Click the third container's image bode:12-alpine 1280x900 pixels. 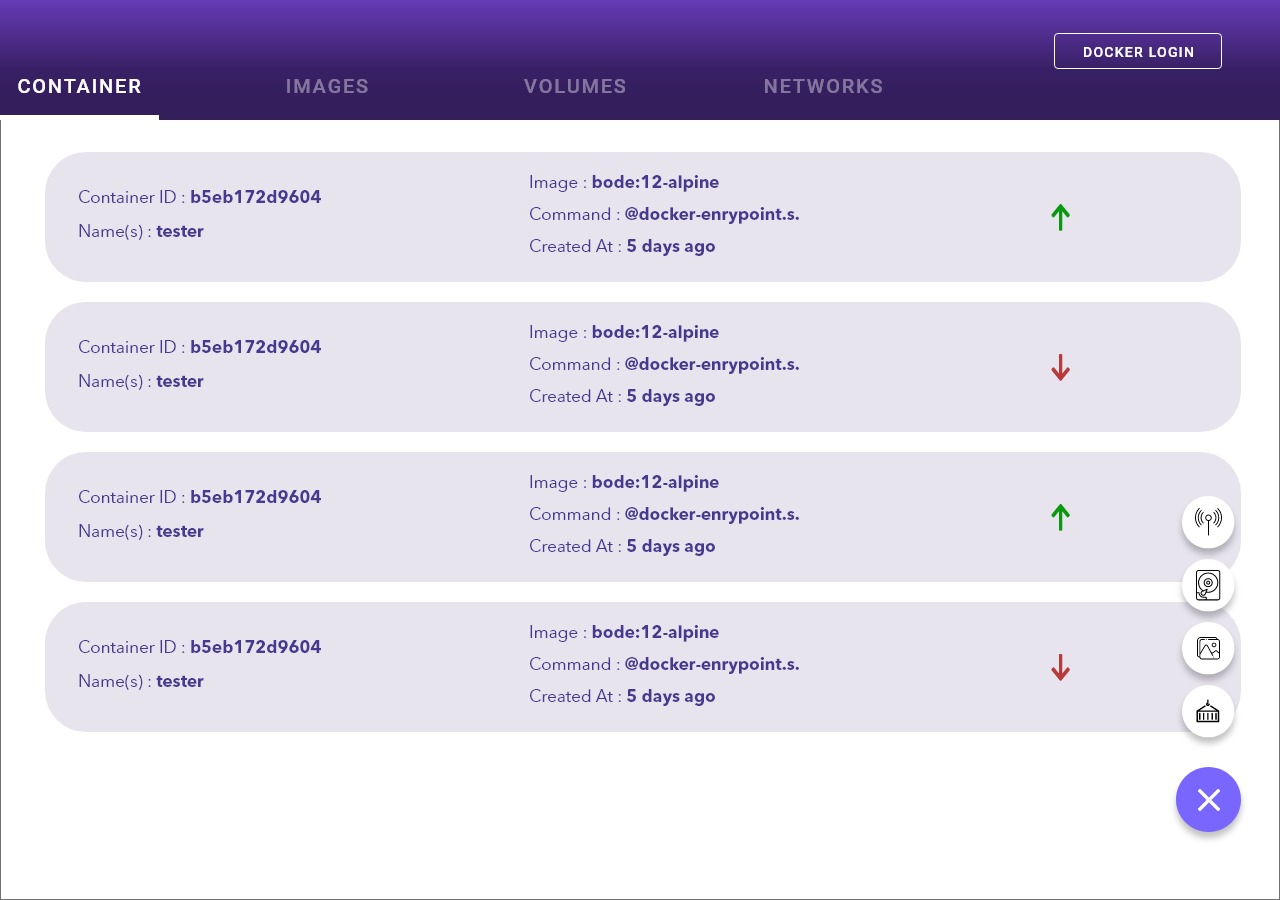(655, 482)
